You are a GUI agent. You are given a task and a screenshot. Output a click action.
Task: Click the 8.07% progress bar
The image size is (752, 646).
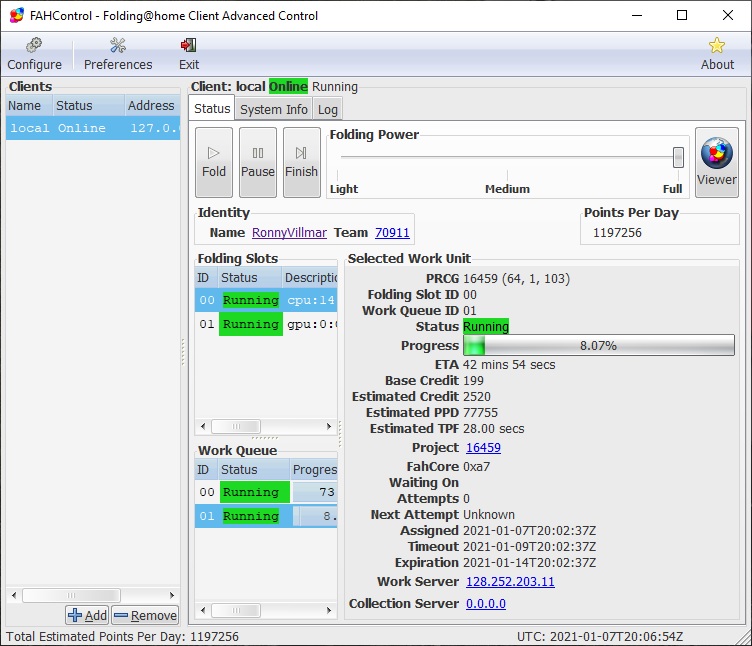click(x=598, y=345)
